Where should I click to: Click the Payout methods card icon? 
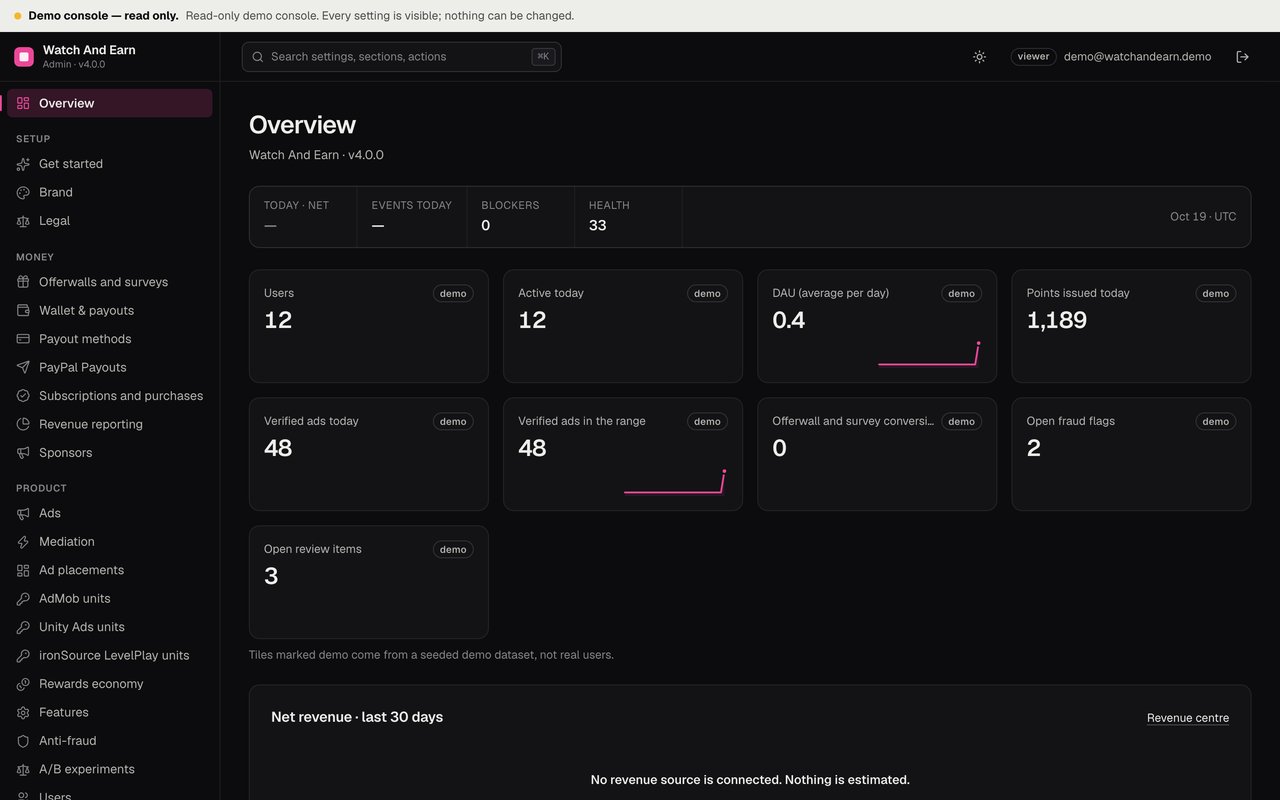pyautogui.click(x=23, y=339)
